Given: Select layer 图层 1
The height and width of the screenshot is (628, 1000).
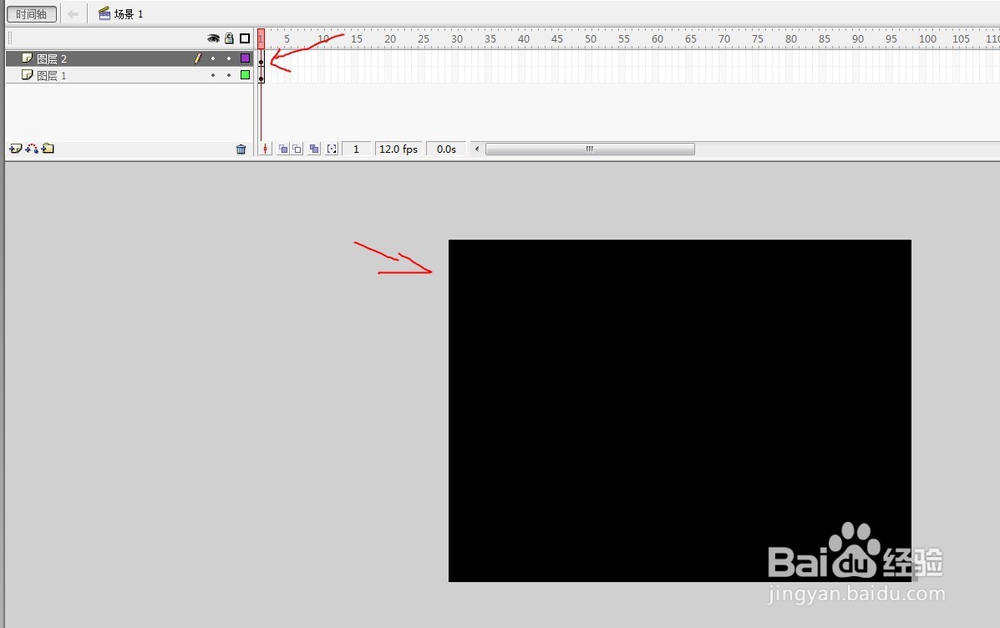Looking at the screenshot, I should 129,75.
